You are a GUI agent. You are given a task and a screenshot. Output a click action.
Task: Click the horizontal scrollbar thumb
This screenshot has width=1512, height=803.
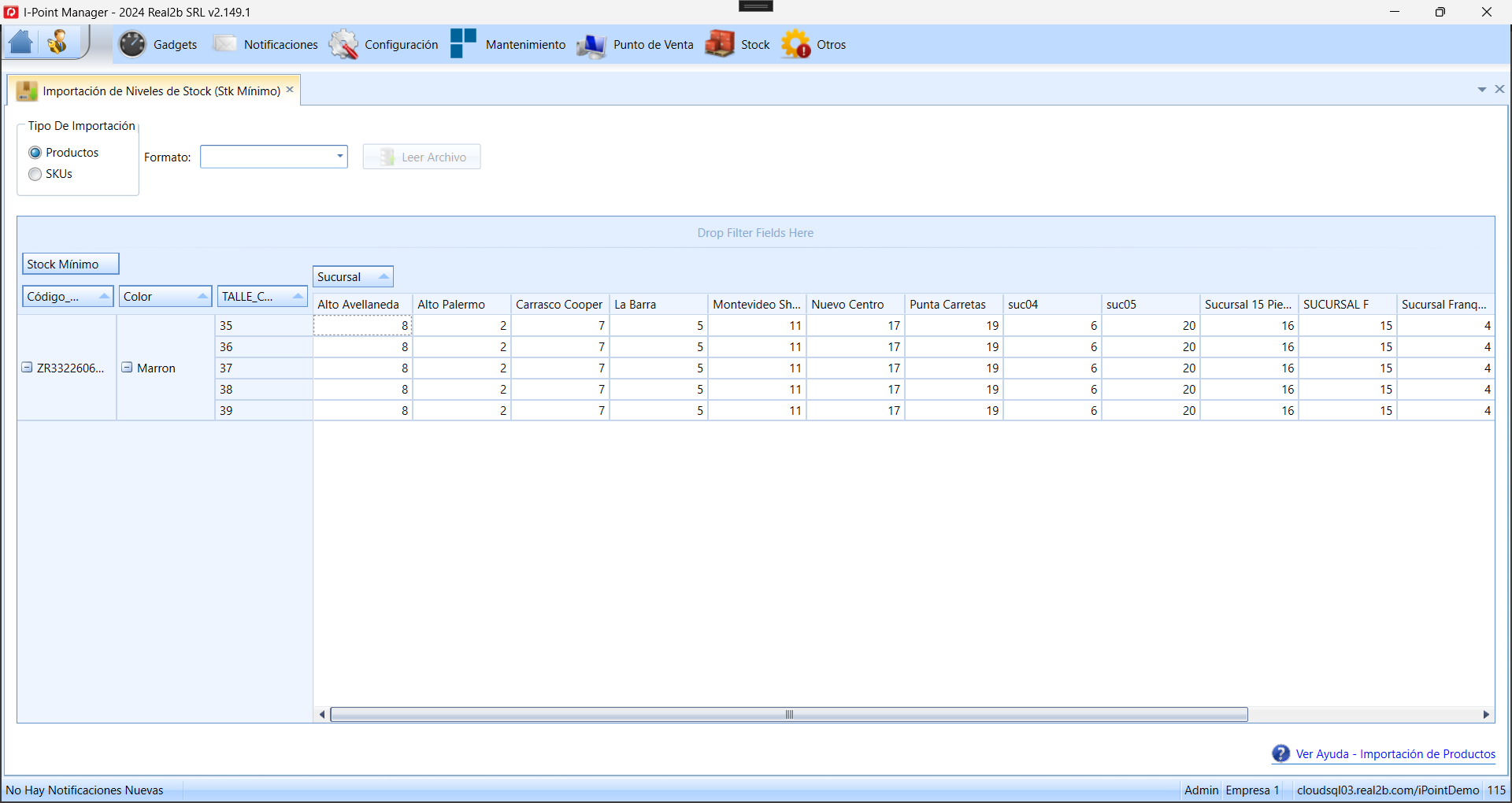pos(789,714)
